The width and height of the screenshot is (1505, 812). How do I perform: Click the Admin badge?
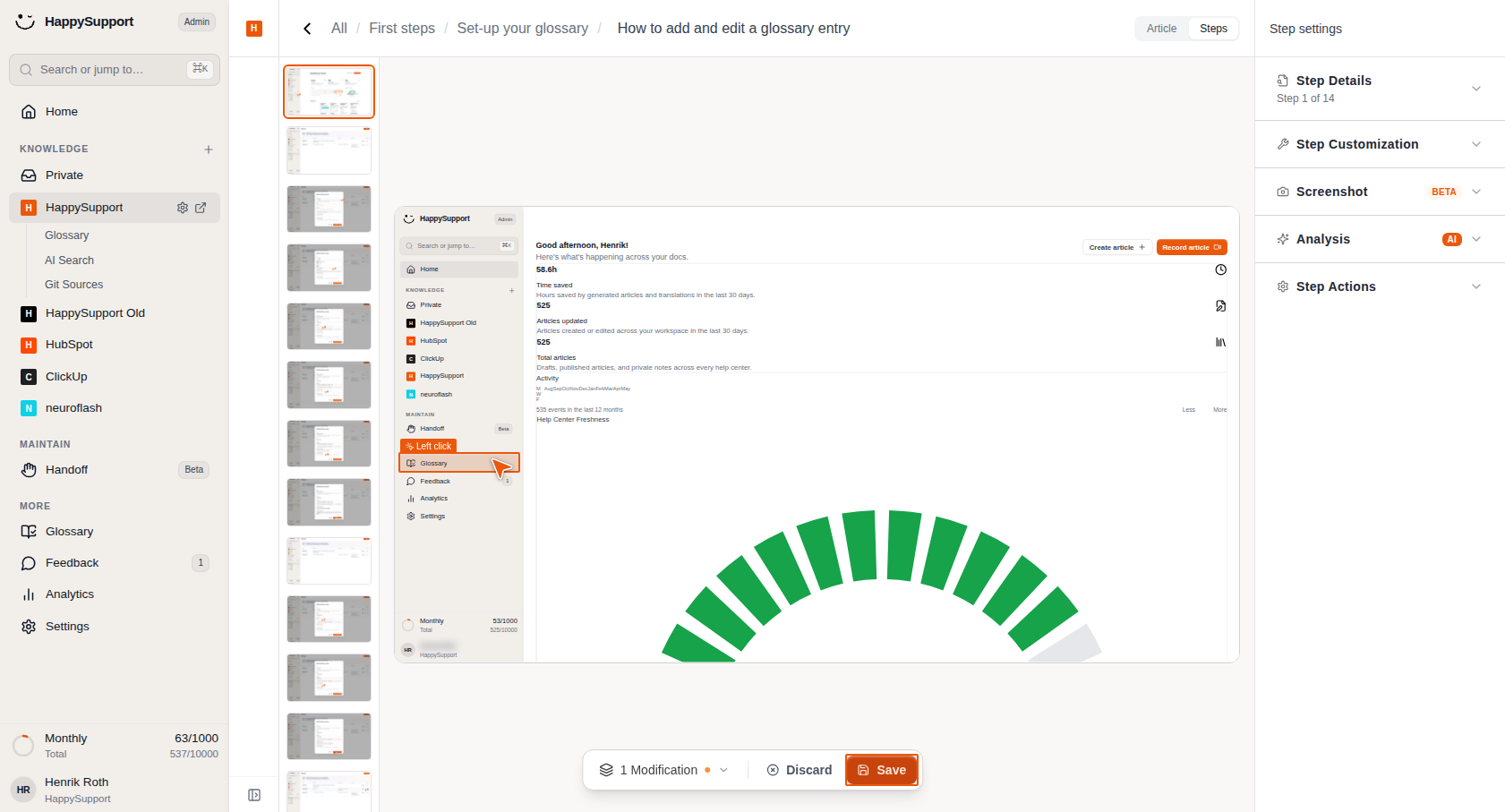coord(197,22)
